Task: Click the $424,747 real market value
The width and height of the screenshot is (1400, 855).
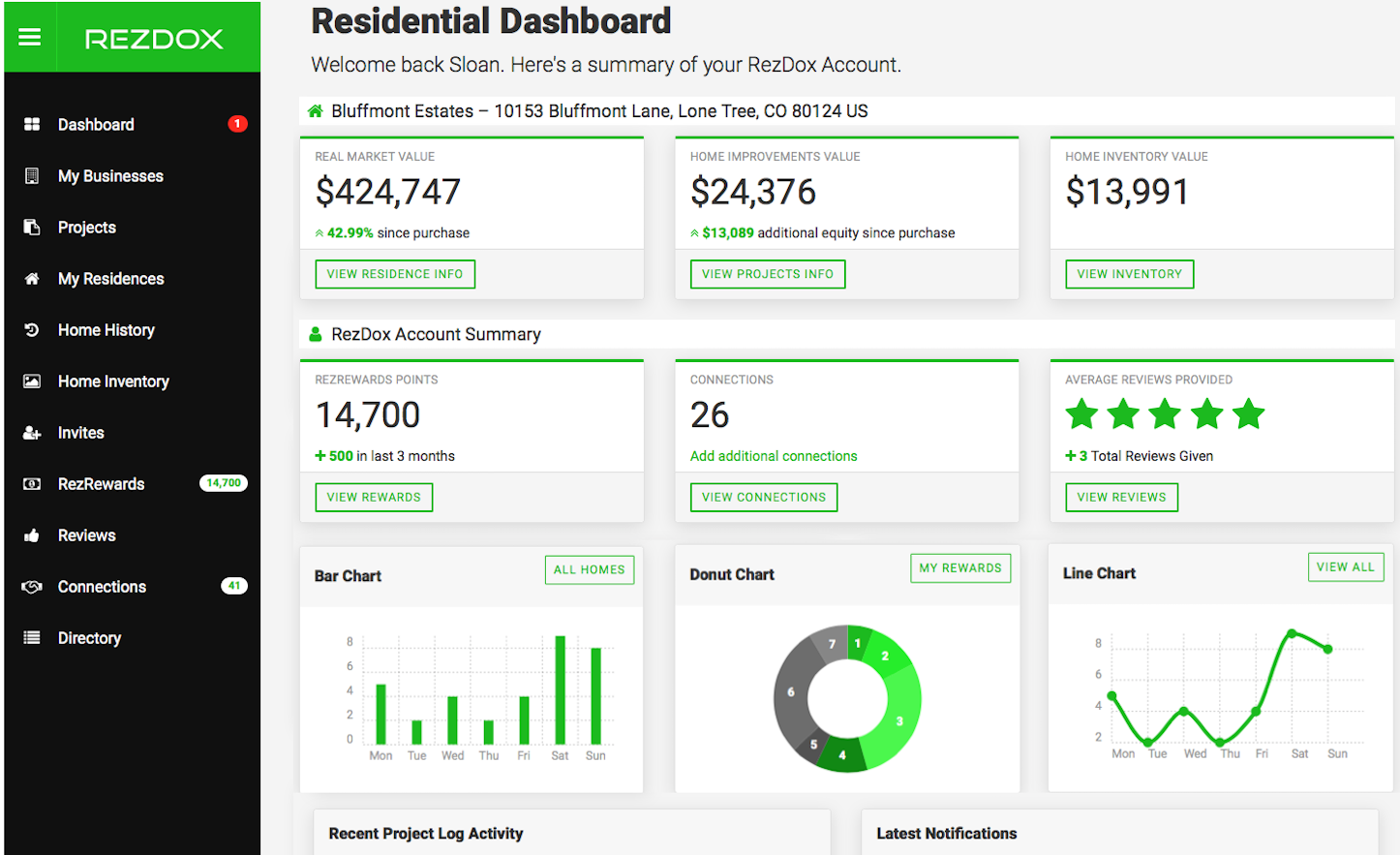Action: click(388, 192)
